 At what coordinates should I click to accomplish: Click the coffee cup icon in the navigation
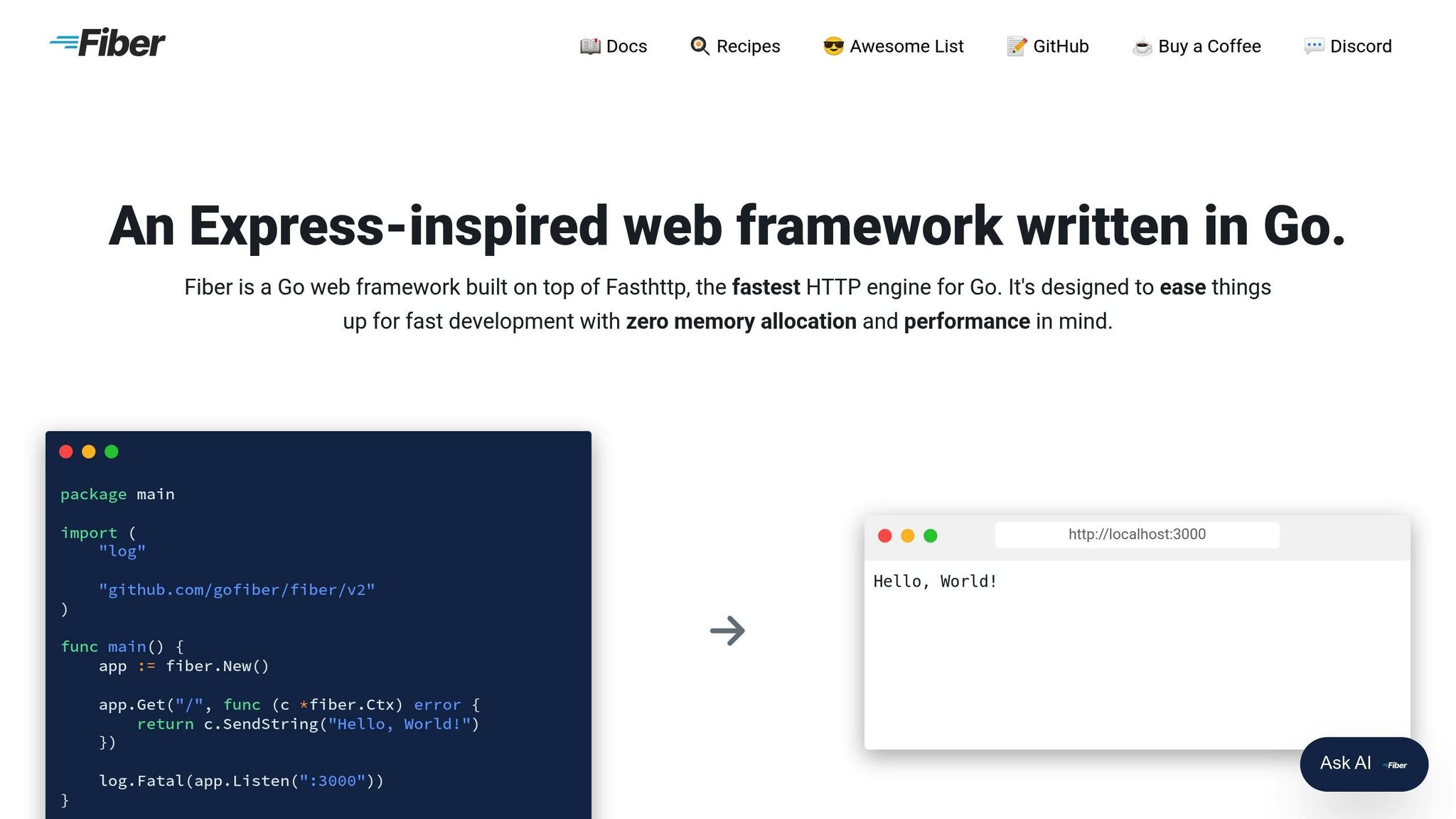tap(1142, 46)
